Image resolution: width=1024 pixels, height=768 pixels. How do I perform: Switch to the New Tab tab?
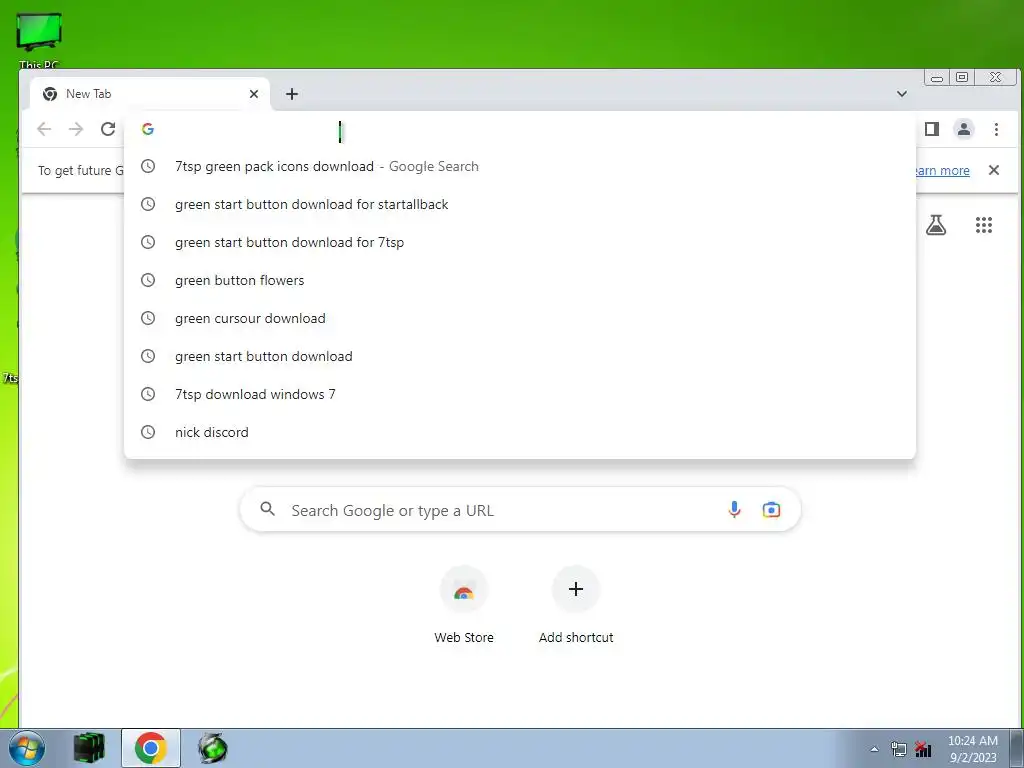(x=149, y=94)
